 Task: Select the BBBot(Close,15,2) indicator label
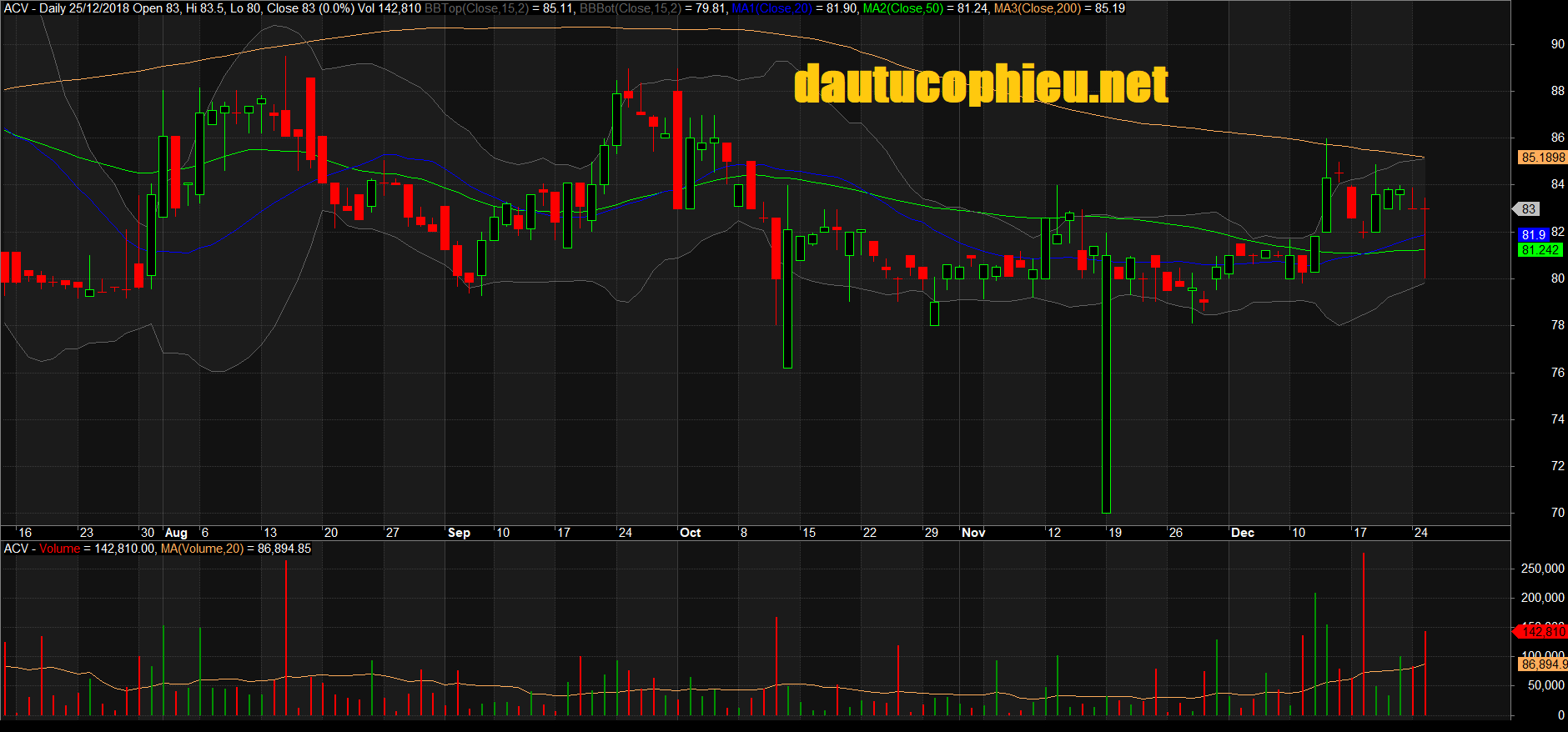[630, 8]
